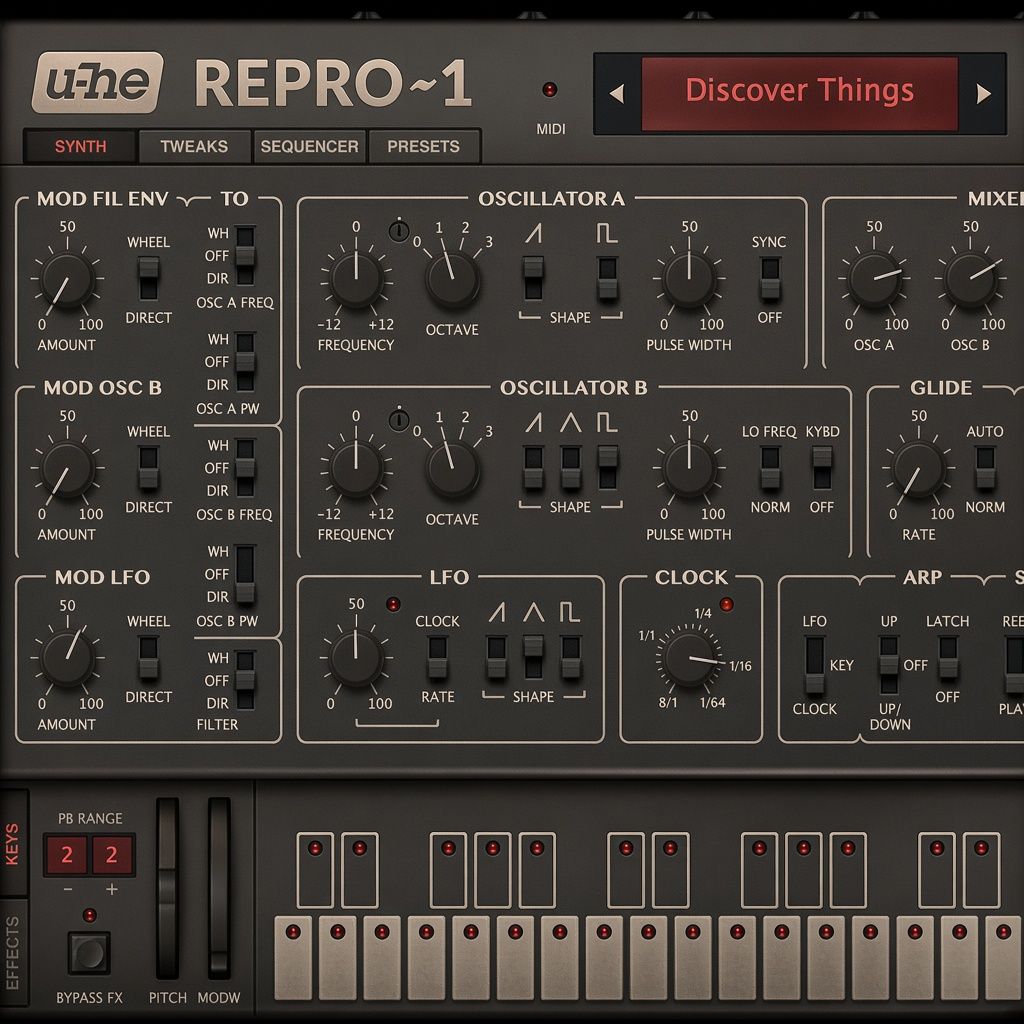Click GLIDE RATE knob
1024x1024 pixels.
coord(918,469)
